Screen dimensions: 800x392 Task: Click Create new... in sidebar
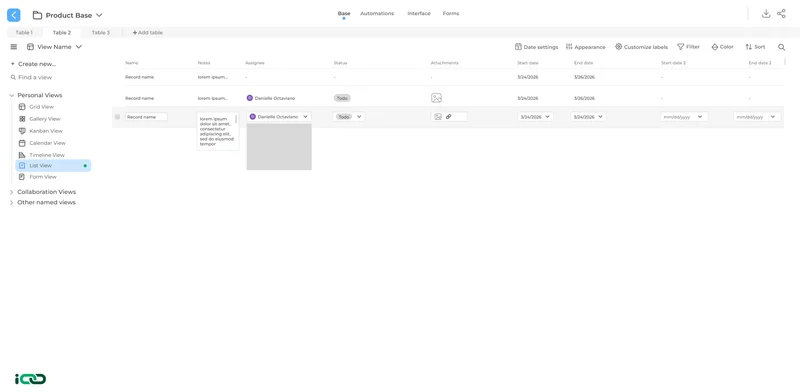[34, 64]
